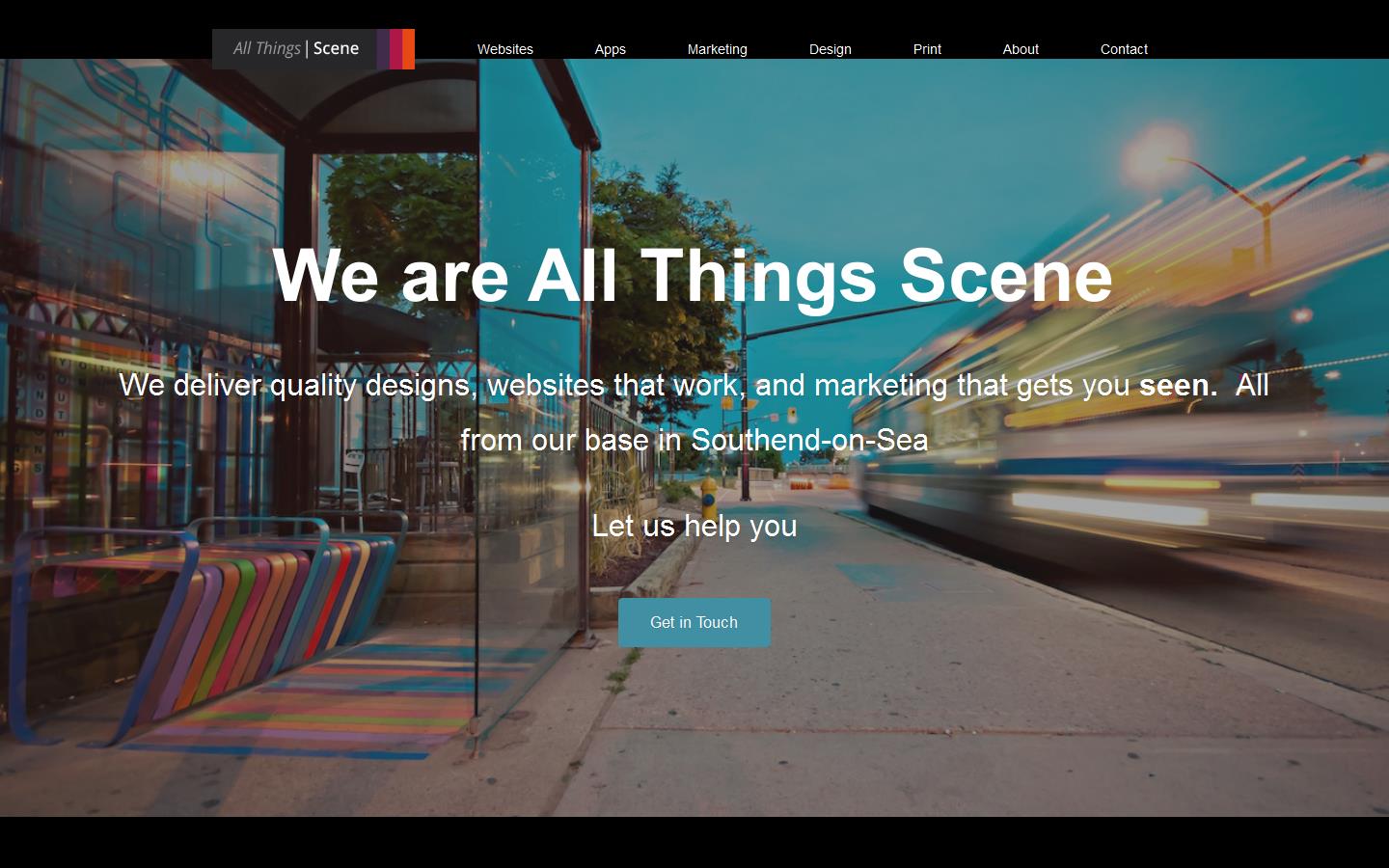Image resolution: width=1389 pixels, height=868 pixels.
Task: Click the red stripe beside the logo
Action: click(396, 48)
